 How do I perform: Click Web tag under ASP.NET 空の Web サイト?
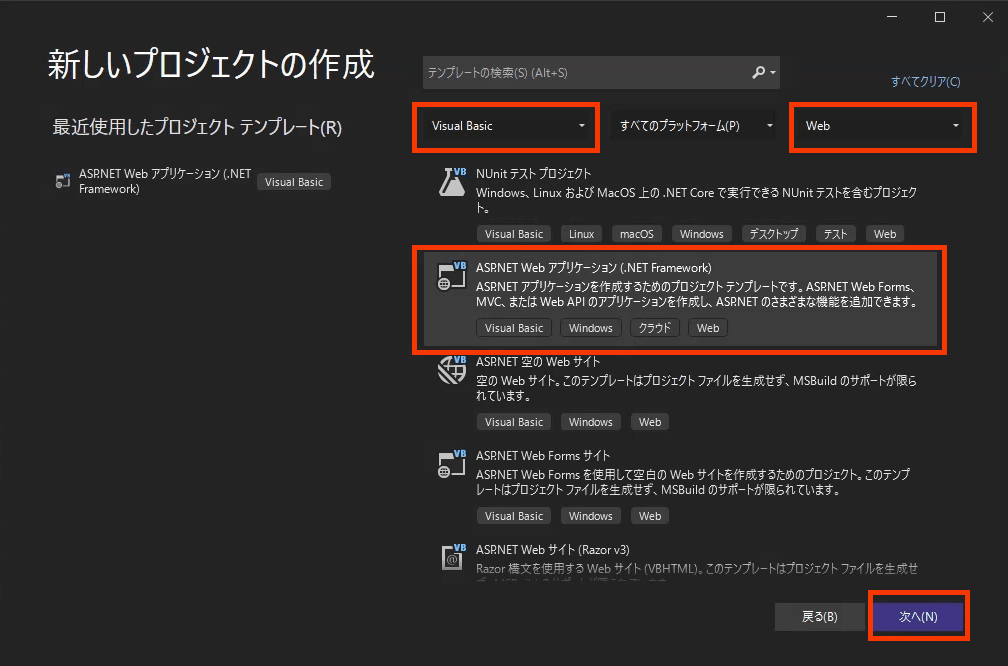pos(649,422)
